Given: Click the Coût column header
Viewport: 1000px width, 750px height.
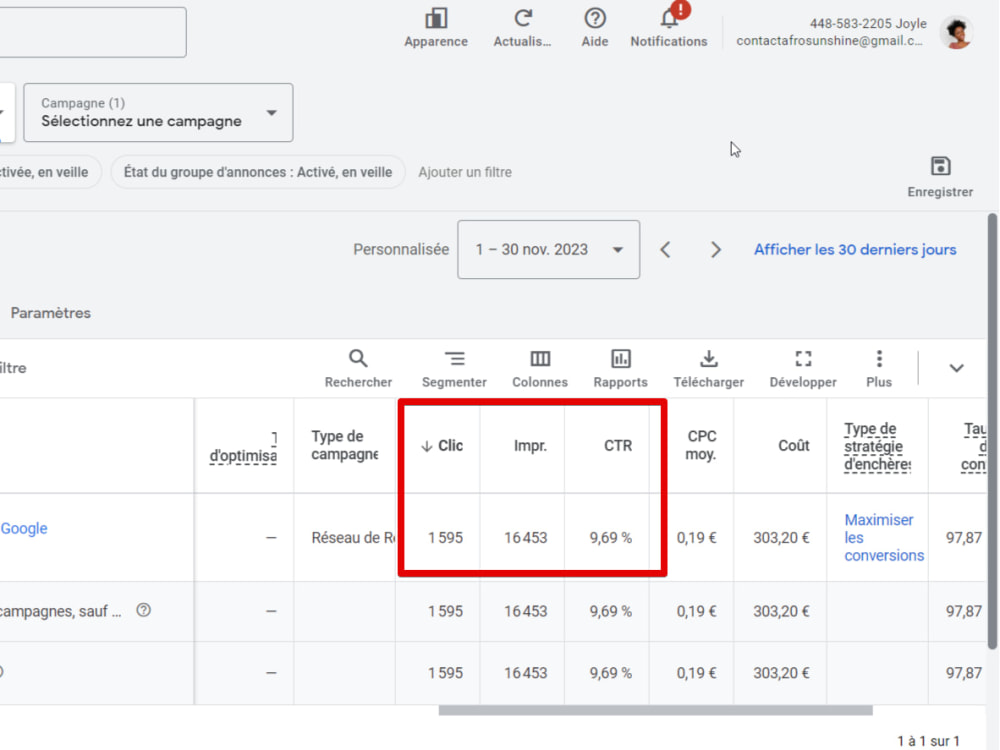Looking at the screenshot, I should pos(793,446).
